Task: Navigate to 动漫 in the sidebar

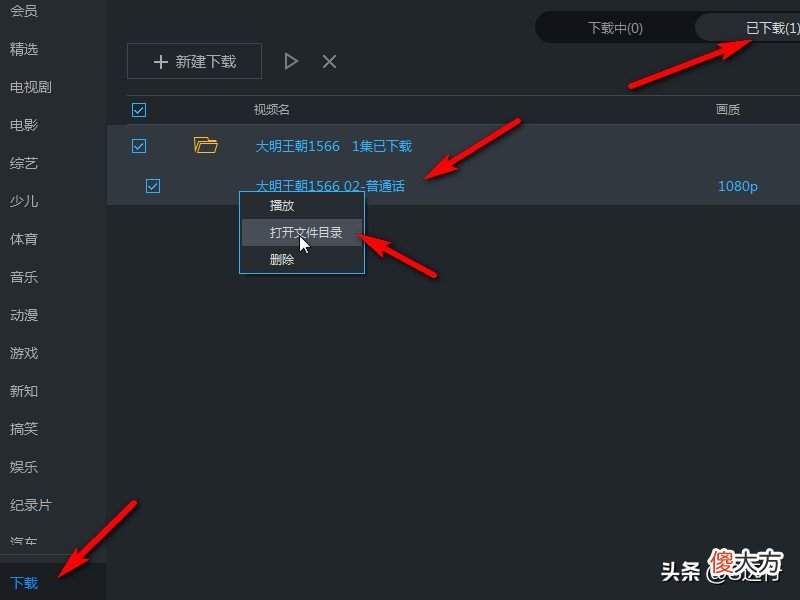Action: point(23,315)
